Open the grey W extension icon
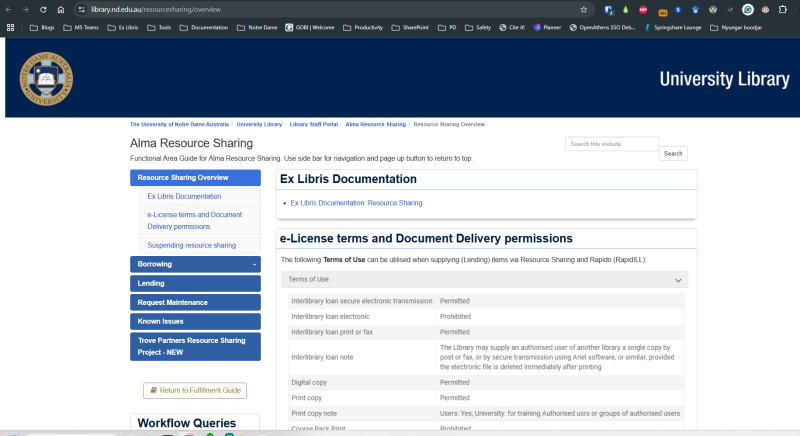The width and height of the screenshot is (800, 436). point(713,10)
